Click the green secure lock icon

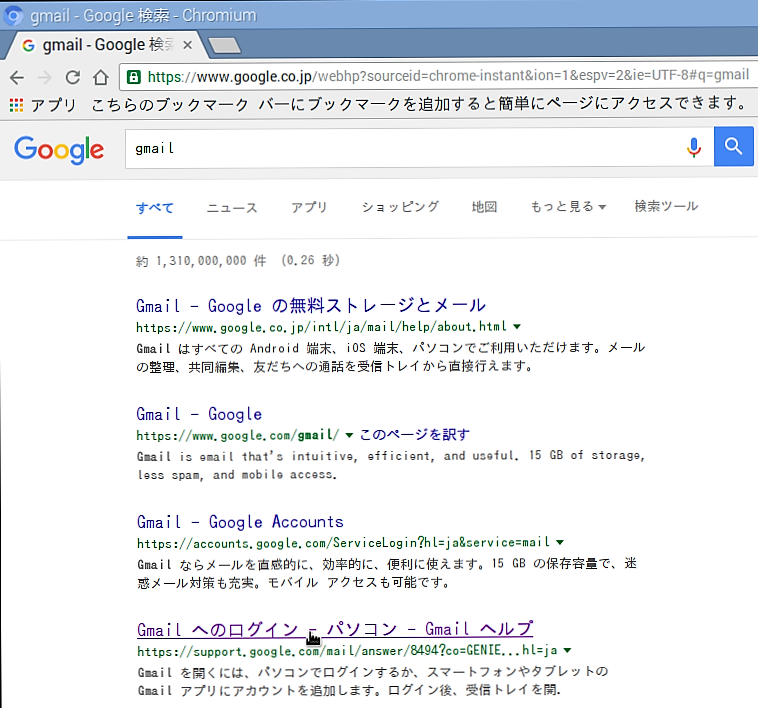pos(133,77)
